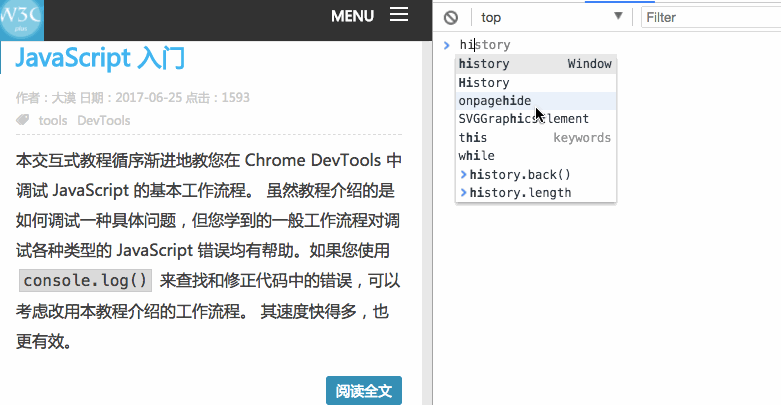The height and width of the screenshot is (405, 781).
Task: Click the W3Cplus logo
Action: [21, 19]
